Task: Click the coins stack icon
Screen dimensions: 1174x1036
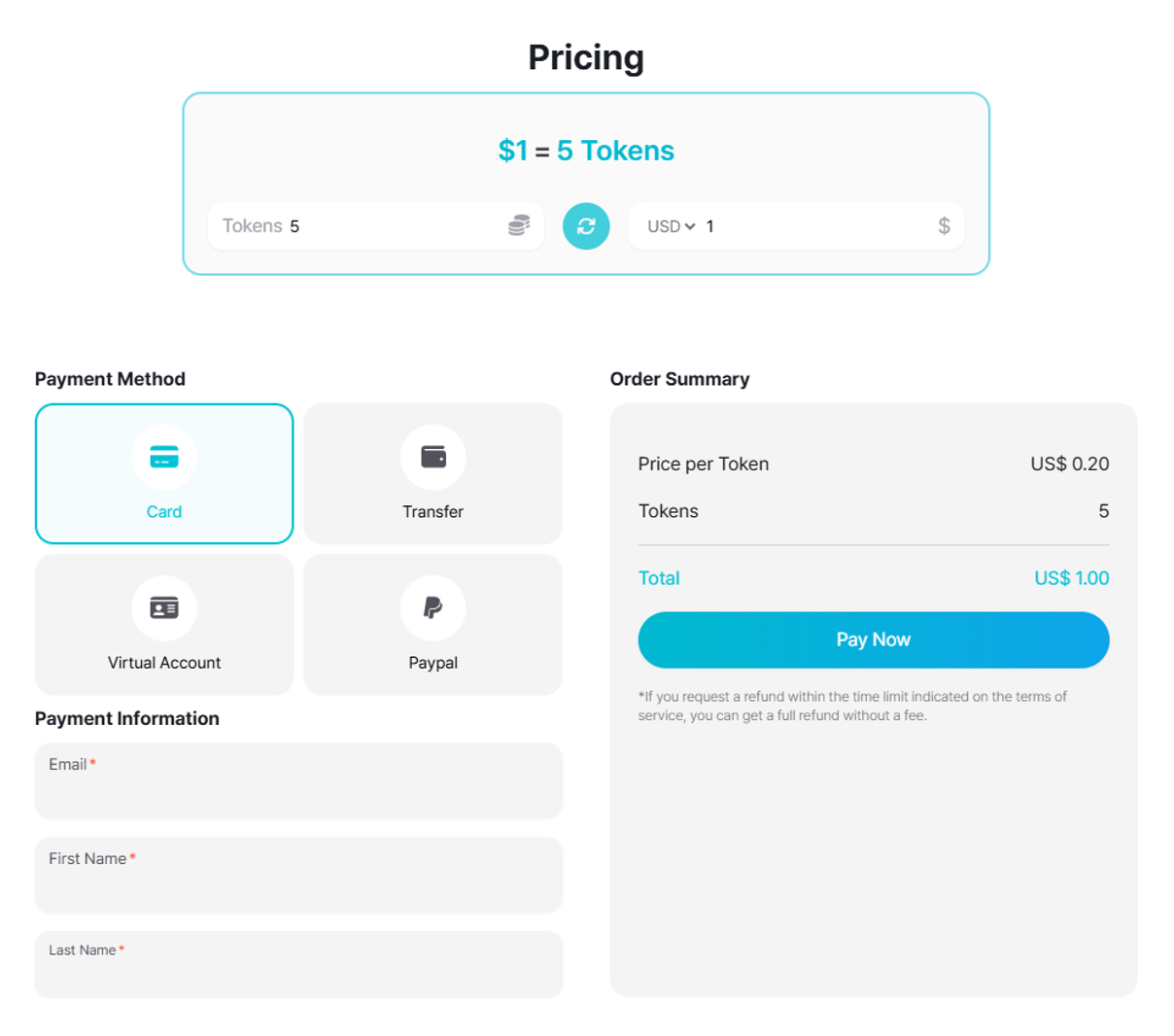Action: tap(519, 225)
